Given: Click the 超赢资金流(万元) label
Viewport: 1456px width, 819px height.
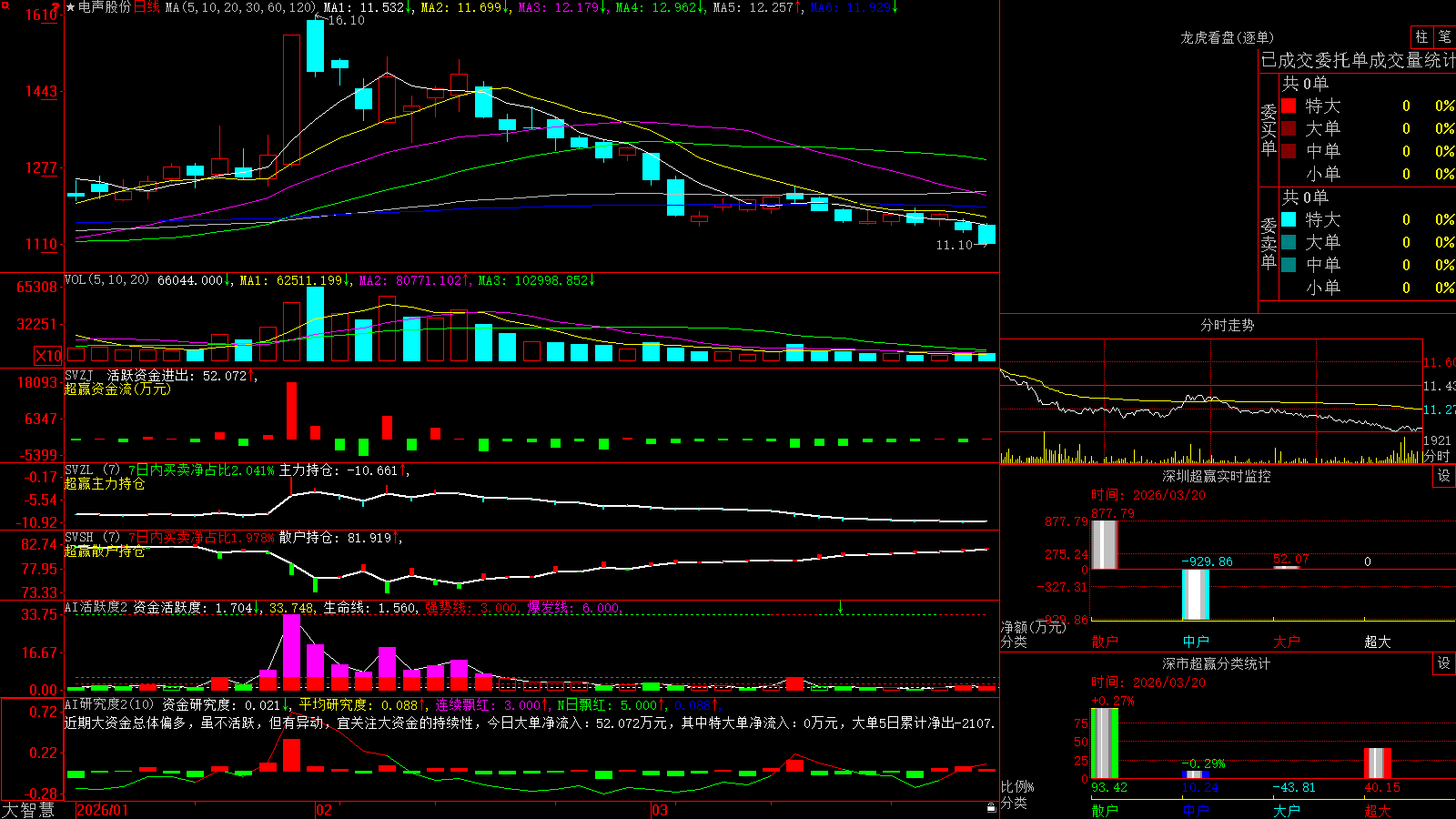Looking at the screenshot, I should 117,389.
